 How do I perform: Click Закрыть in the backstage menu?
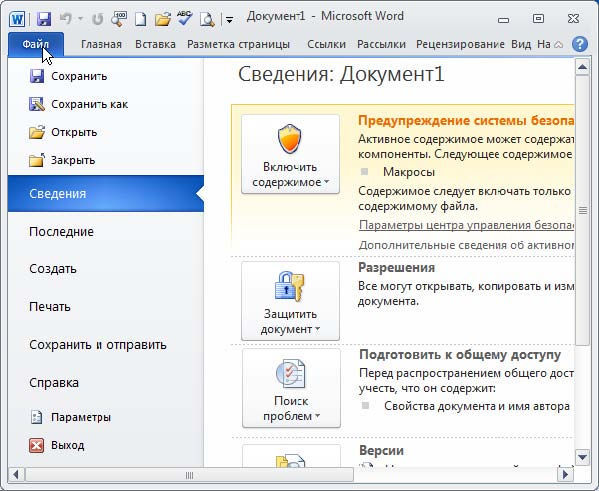coord(62,160)
